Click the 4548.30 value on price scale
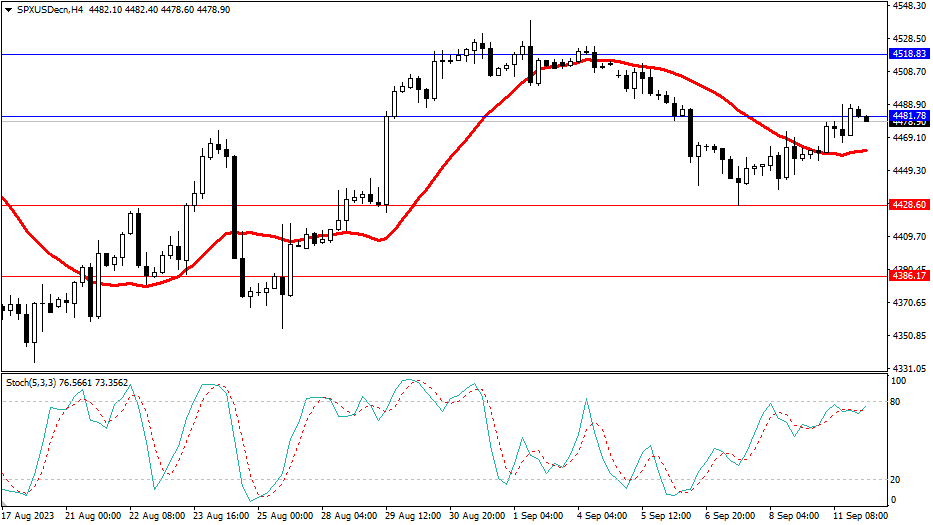The height and width of the screenshot is (525, 933). [909, 6]
